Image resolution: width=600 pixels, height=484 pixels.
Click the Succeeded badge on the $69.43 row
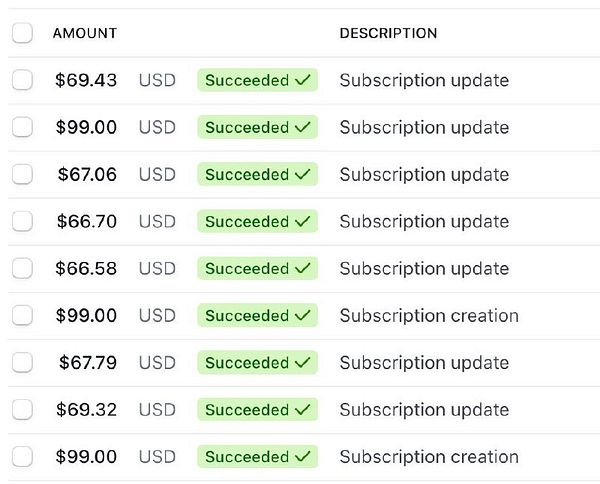pyautogui.click(x=257, y=81)
